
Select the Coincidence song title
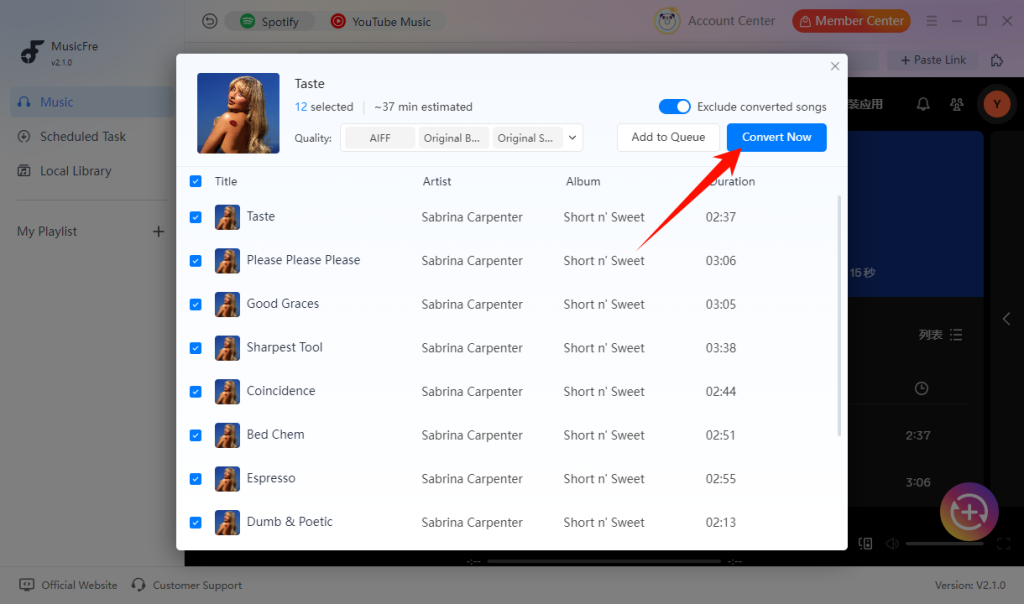pos(281,390)
